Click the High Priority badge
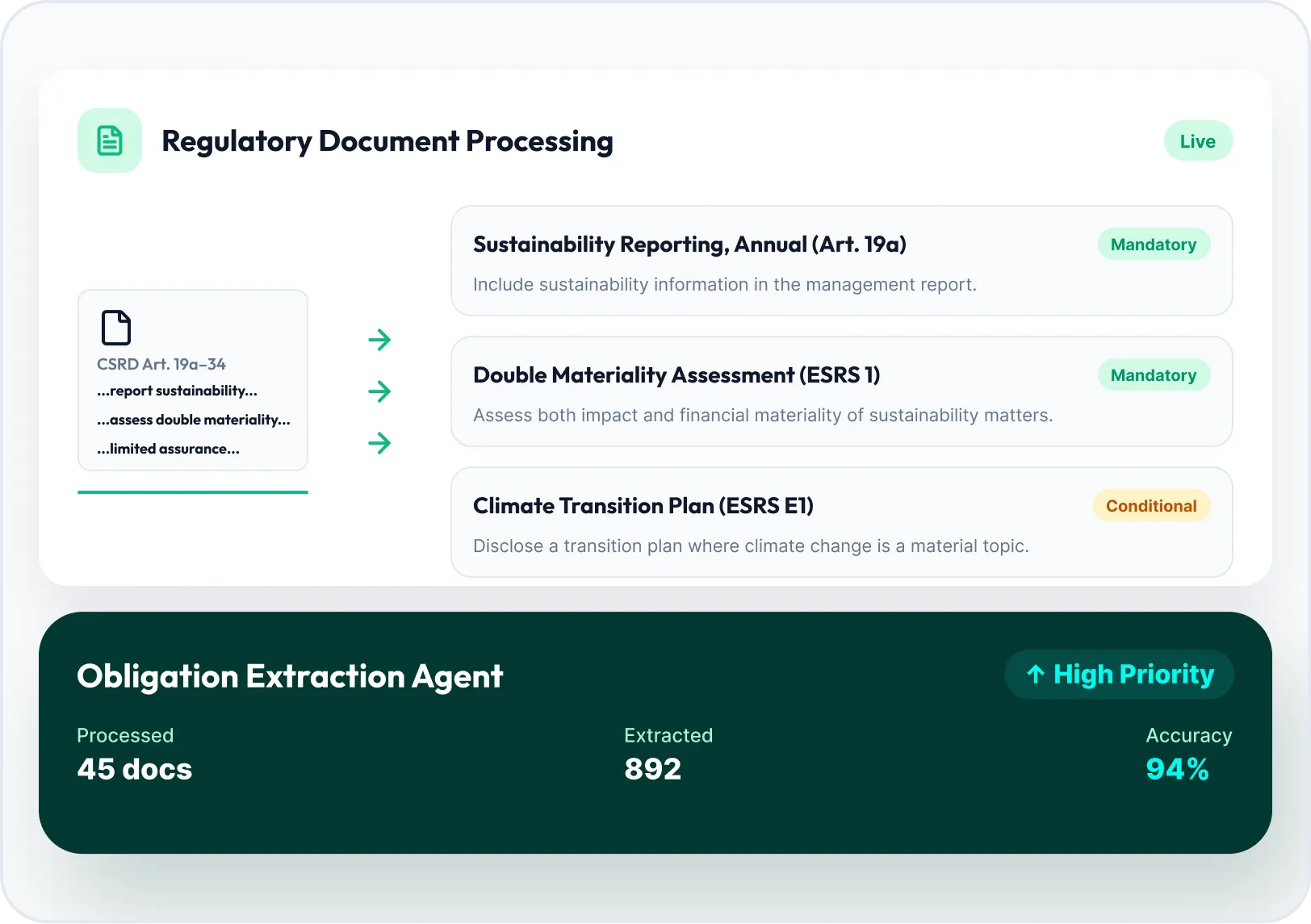The width and height of the screenshot is (1311, 924). click(1119, 674)
